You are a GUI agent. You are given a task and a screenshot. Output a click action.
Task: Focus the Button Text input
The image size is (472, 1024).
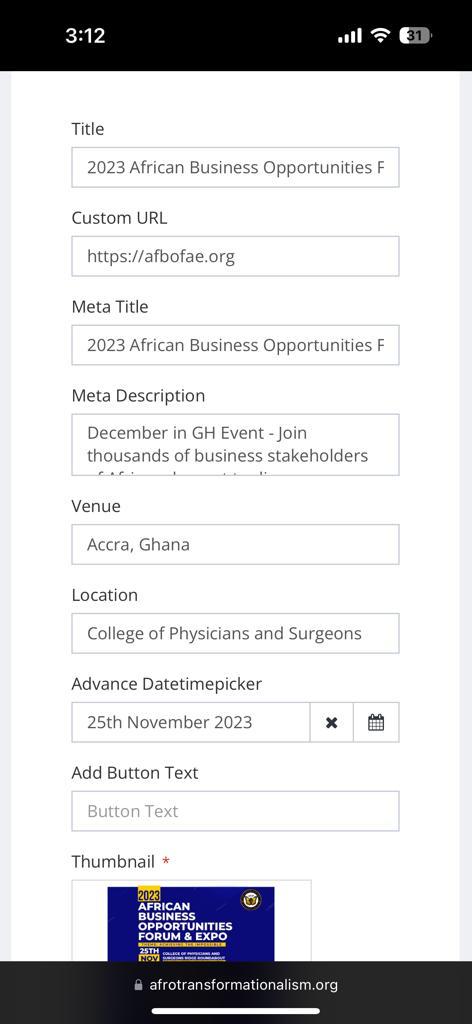[x=235, y=811]
